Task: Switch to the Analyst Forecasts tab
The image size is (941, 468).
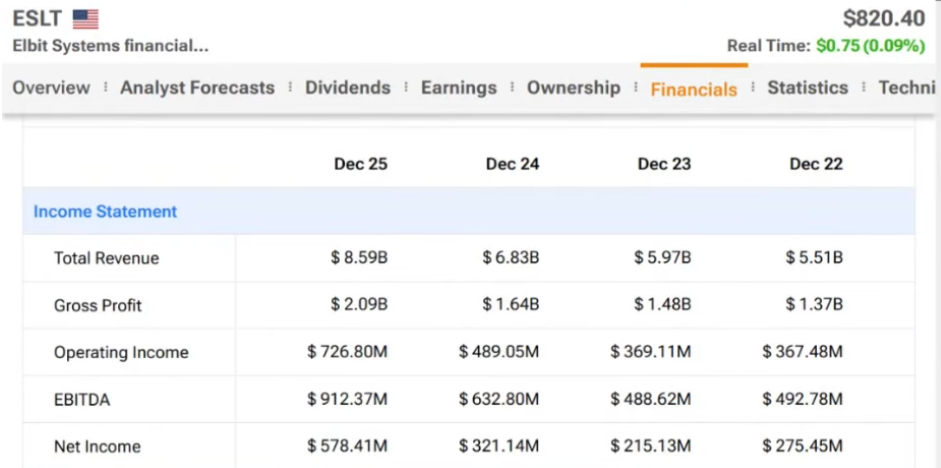Action: pyautogui.click(x=197, y=88)
